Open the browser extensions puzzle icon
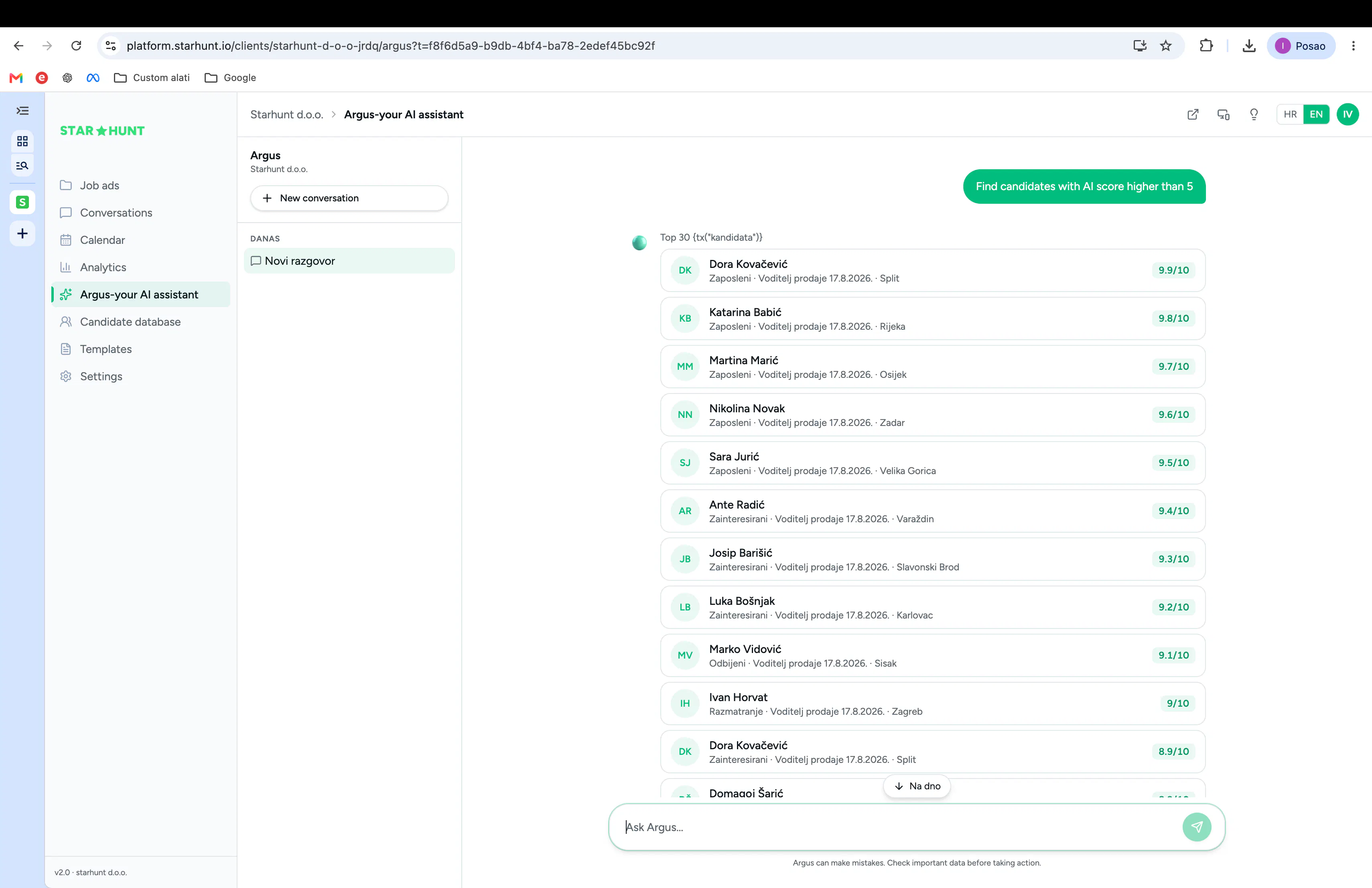The height and width of the screenshot is (888, 1372). click(x=1206, y=46)
